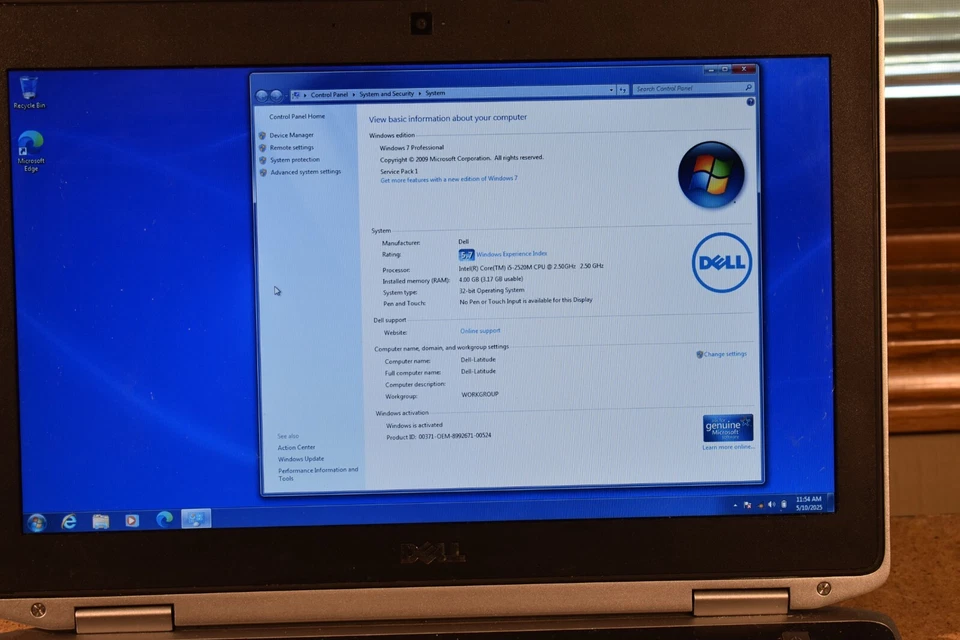Open Microsoft Edge from the taskbar
Screen dimensions: 960x640
click(x=164, y=521)
